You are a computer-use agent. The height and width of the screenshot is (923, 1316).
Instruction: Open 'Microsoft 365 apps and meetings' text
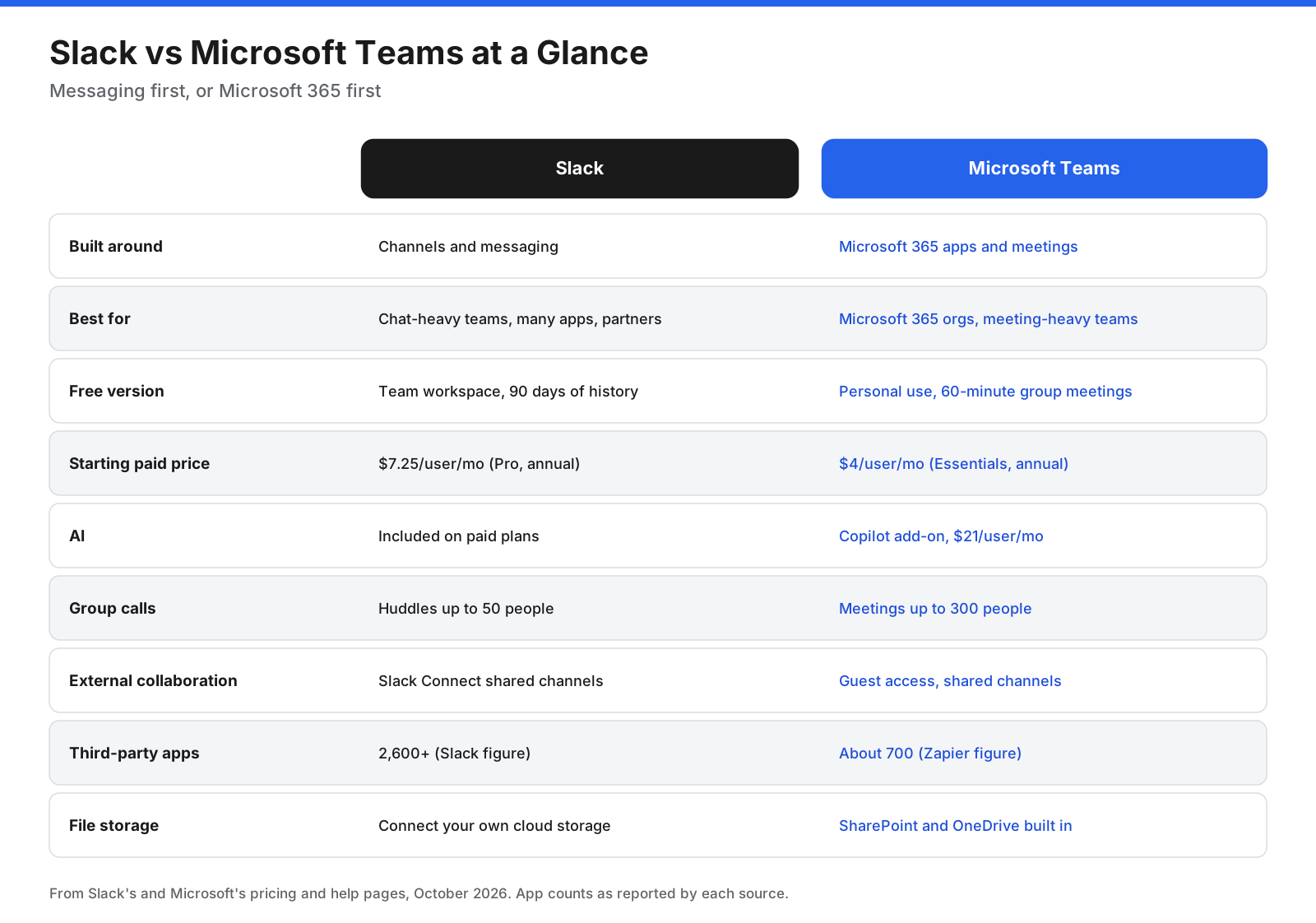(958, 247)
